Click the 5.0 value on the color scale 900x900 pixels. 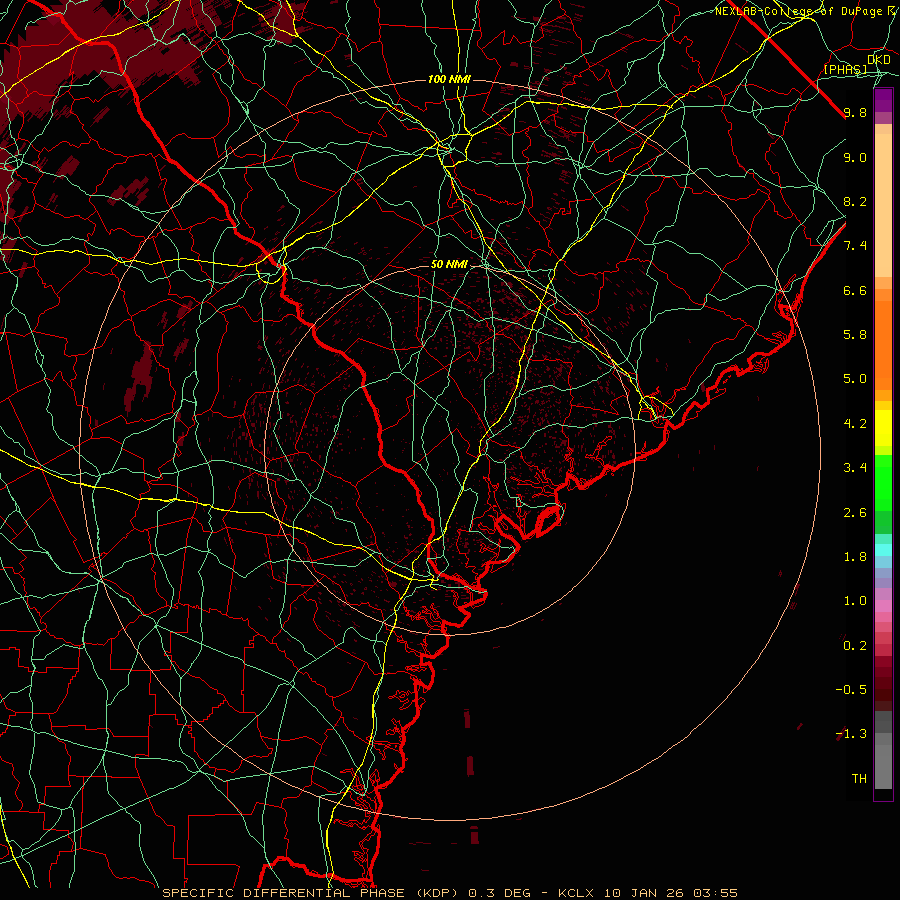point(855,379)
